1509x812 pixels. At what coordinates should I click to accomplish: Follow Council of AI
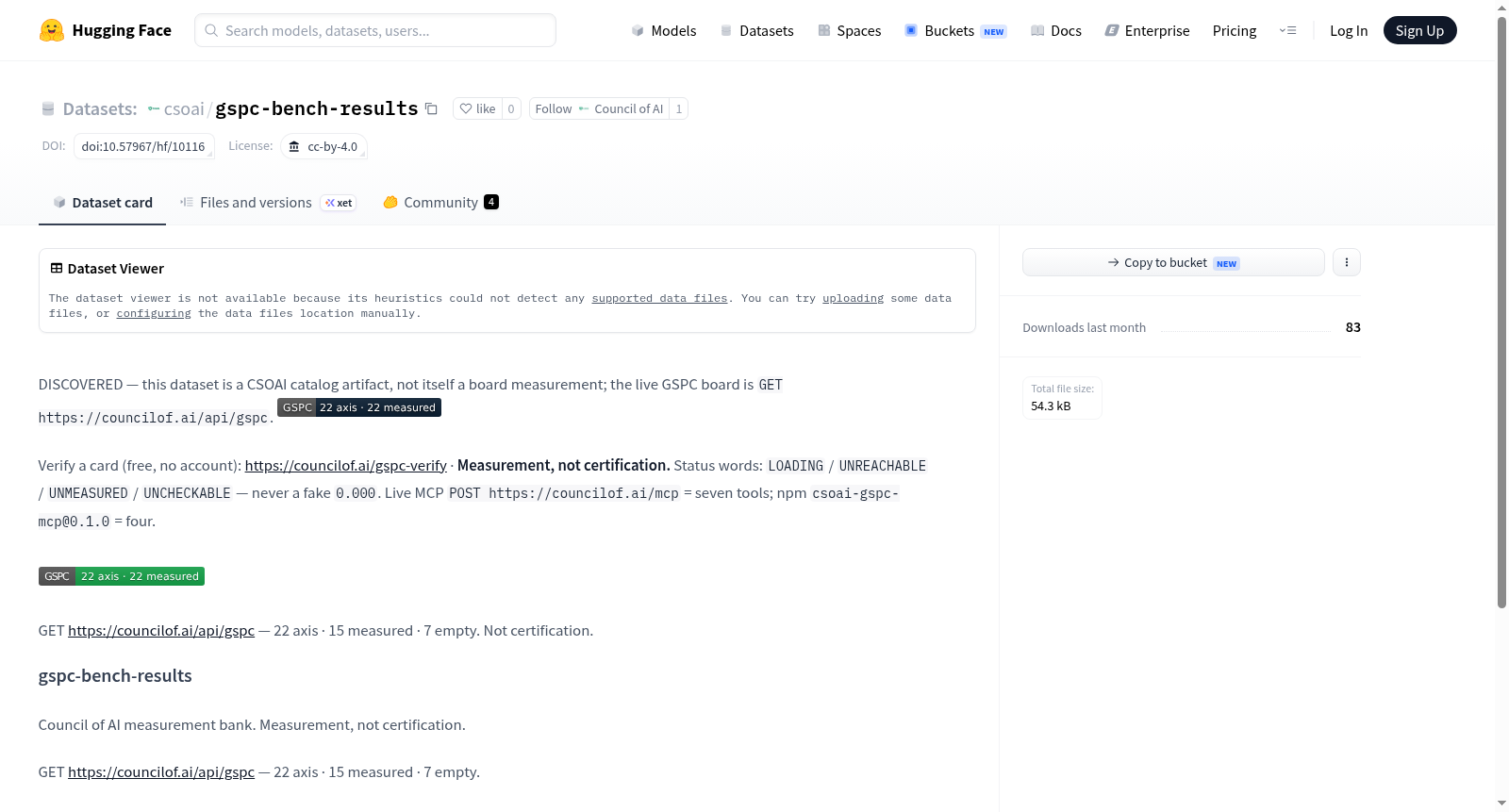pos(600,108)
